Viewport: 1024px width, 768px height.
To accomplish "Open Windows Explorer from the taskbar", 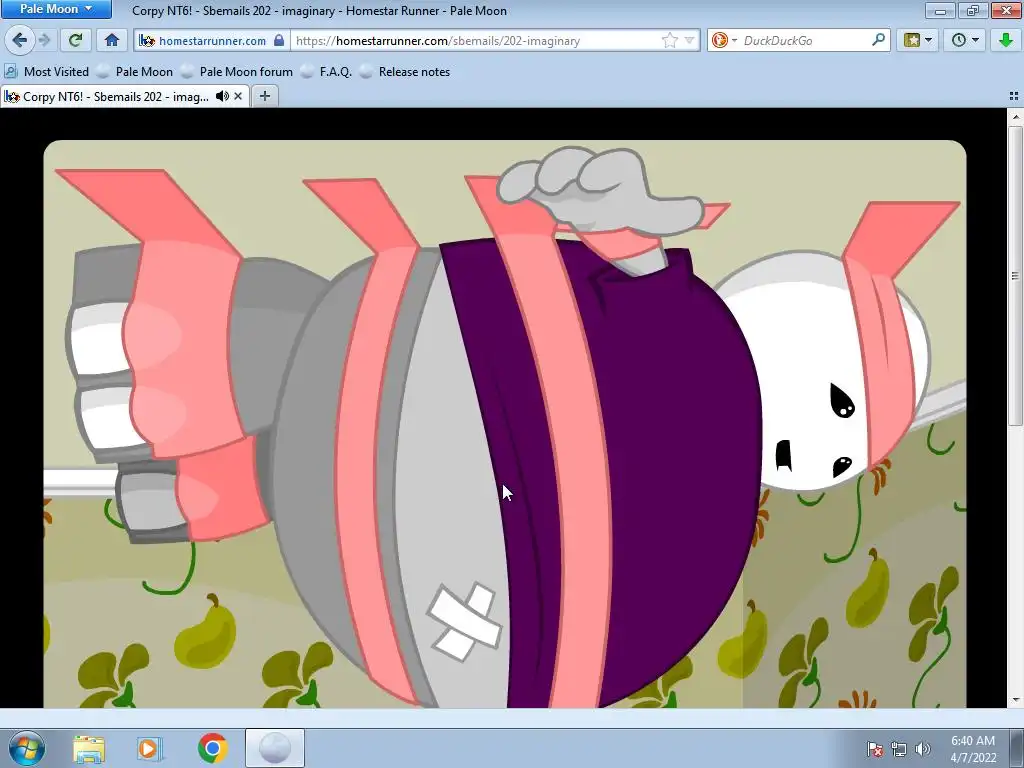I will click(x=89, y=748).
